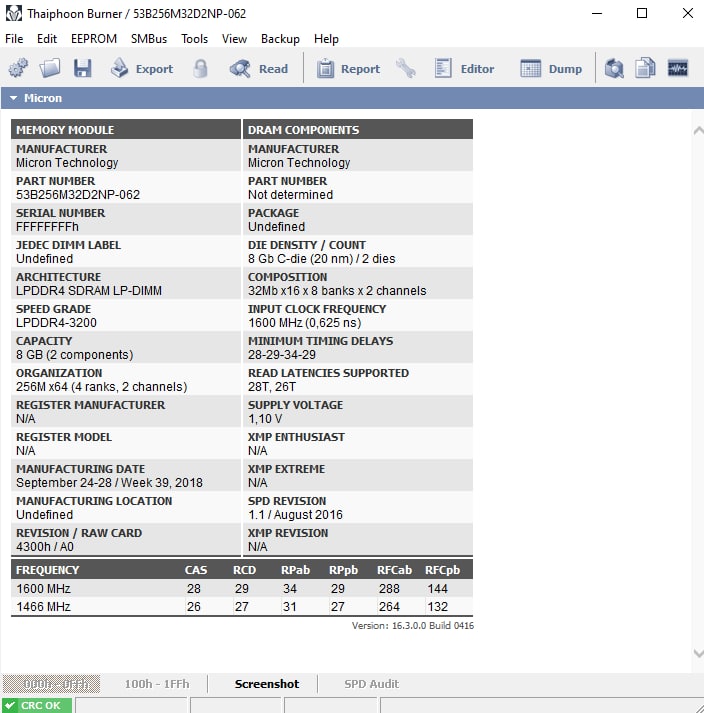Click the CRC OK status indicator

[x=36, y=705]
